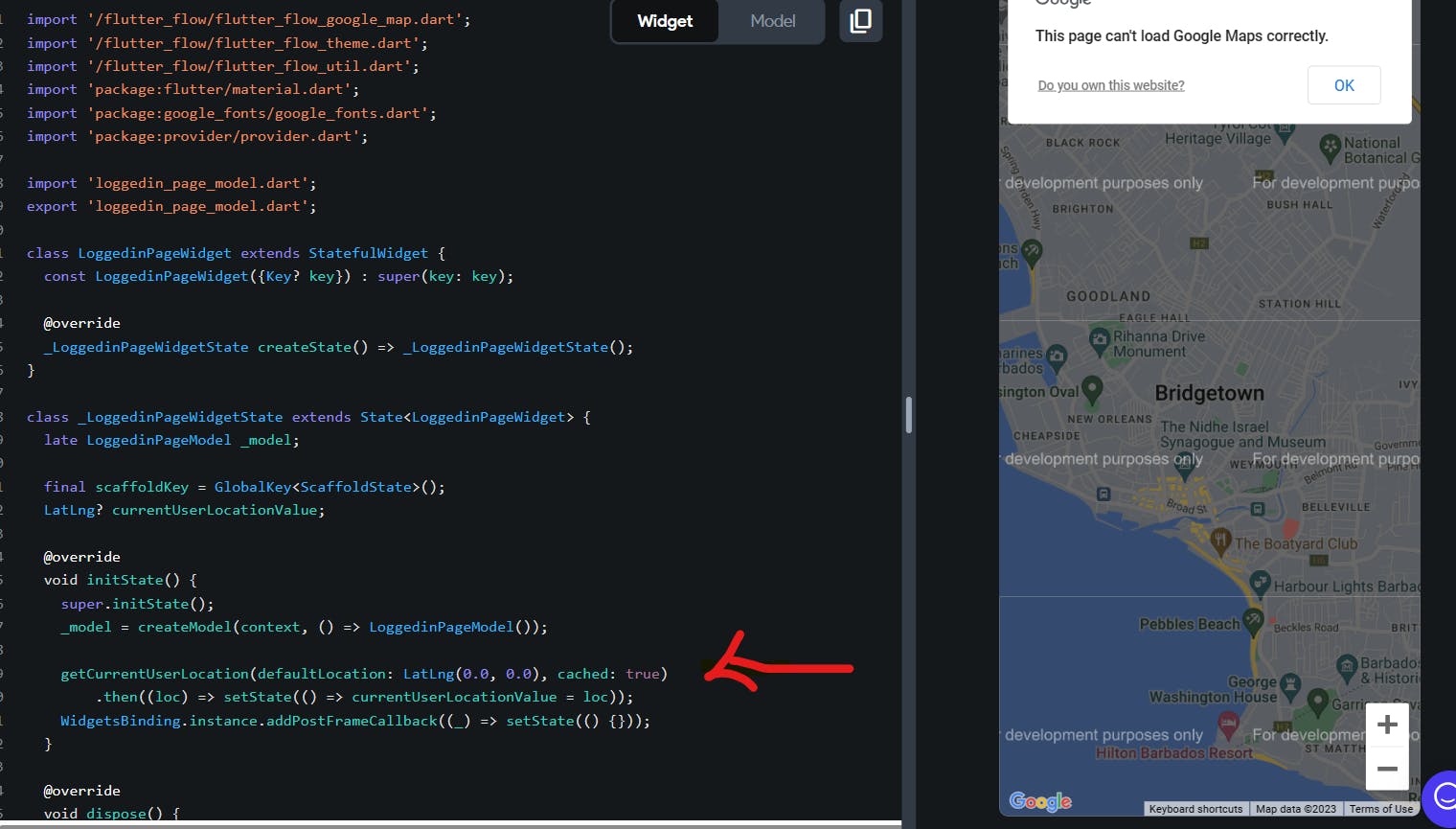Click the Rihanna Drive Monument map marker
This screenshot has width=1456, height=829.
(1099, 339)
